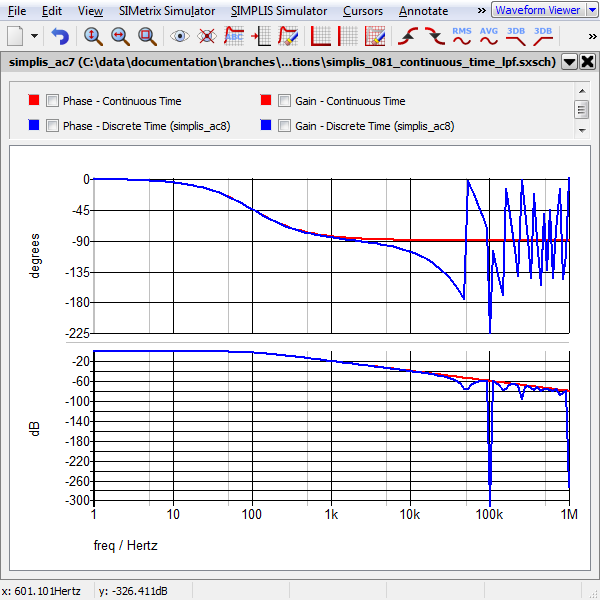The height and width of the screenshot is (600, 600).
Task: Click the show curves eye icon
Action: (x=181, y=36)
